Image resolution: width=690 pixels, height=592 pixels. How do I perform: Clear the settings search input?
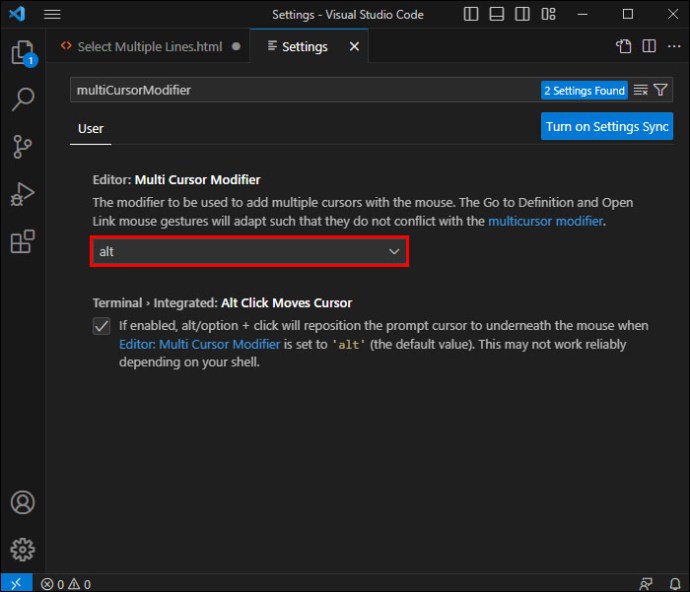pyautogui.click(x=641, y=90)
